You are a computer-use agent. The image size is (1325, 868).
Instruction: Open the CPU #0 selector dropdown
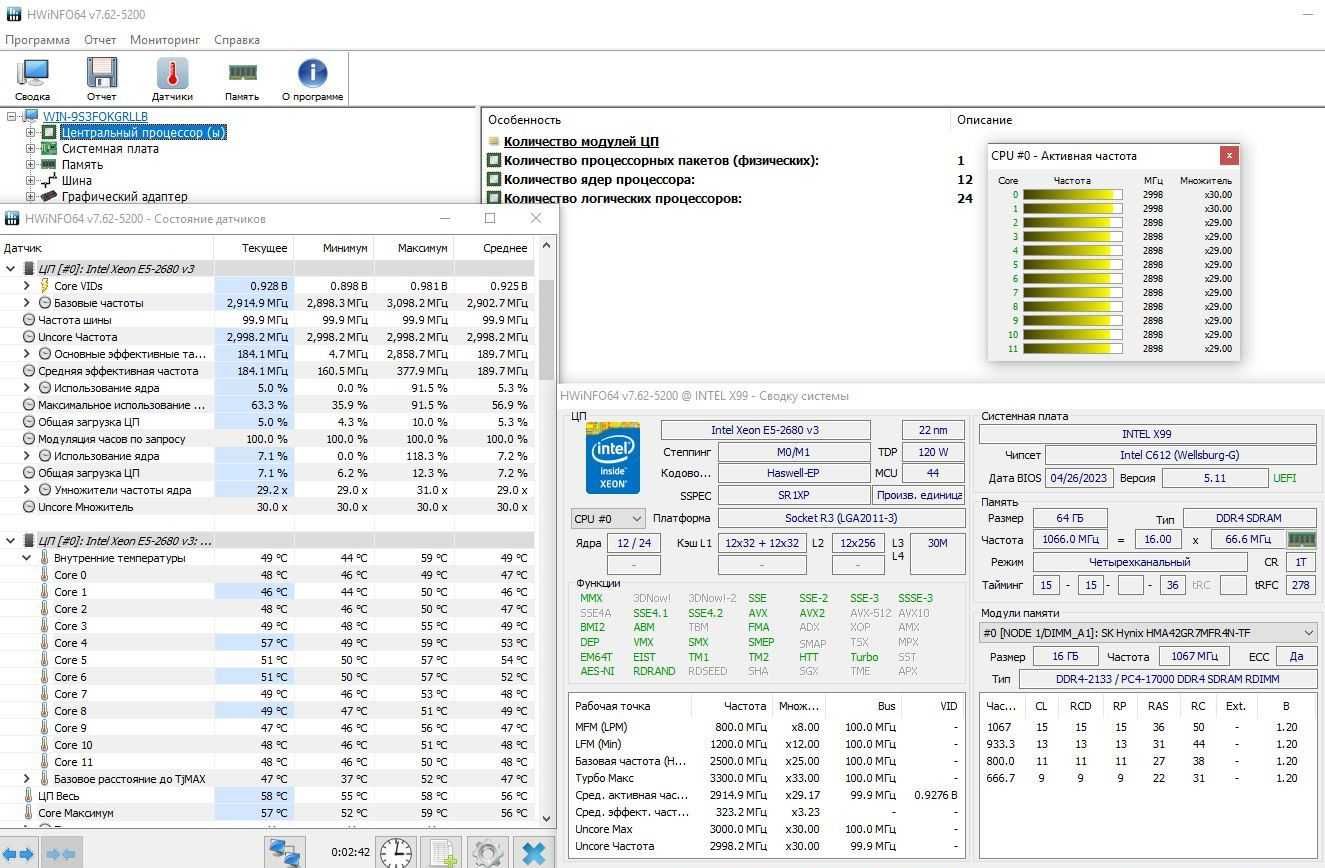(x=608, y=519)
